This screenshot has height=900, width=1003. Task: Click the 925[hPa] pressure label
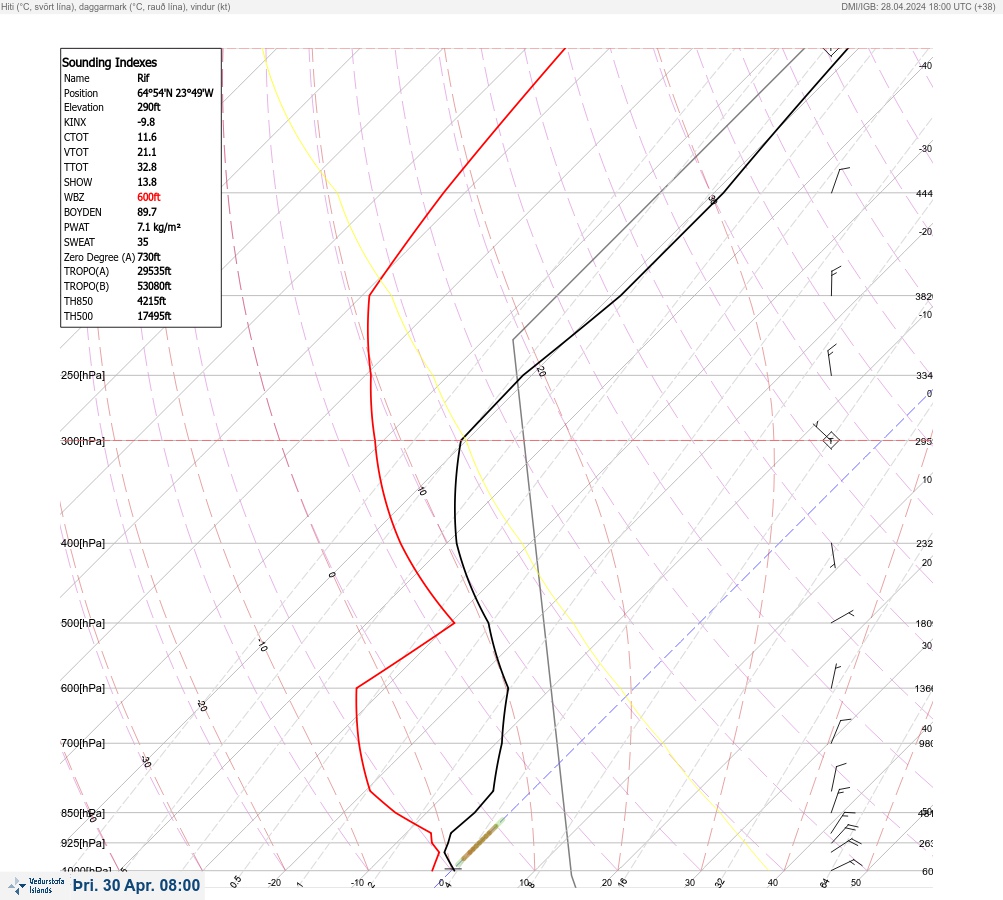tap(83, 843)
